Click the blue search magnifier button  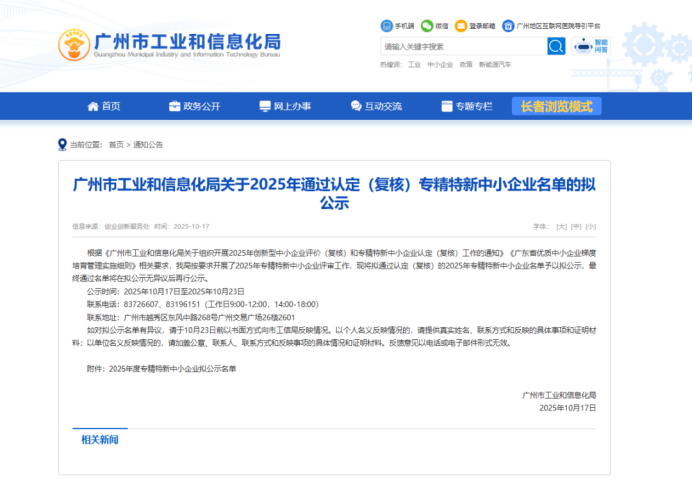pyautogui.click(x=556, y=46)
